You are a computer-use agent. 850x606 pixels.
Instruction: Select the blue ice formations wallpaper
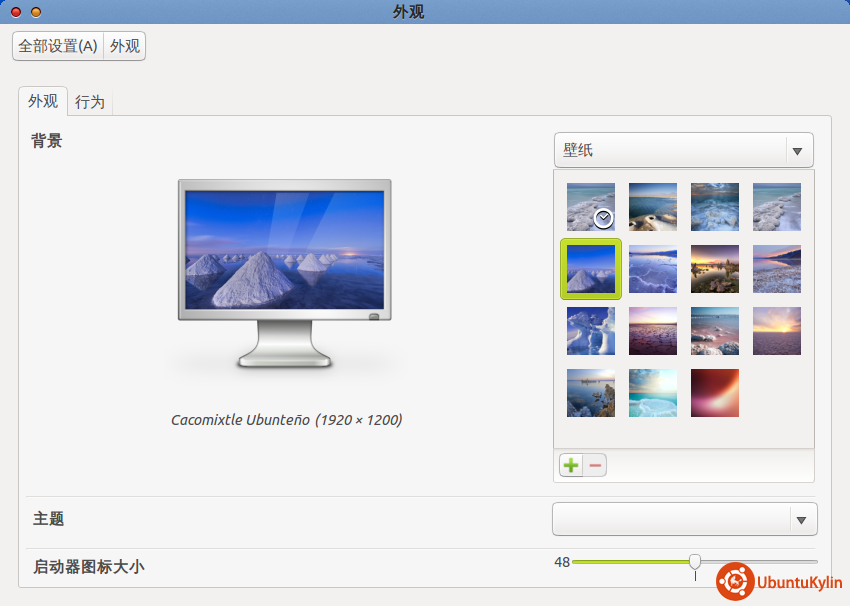pos(591,331)
